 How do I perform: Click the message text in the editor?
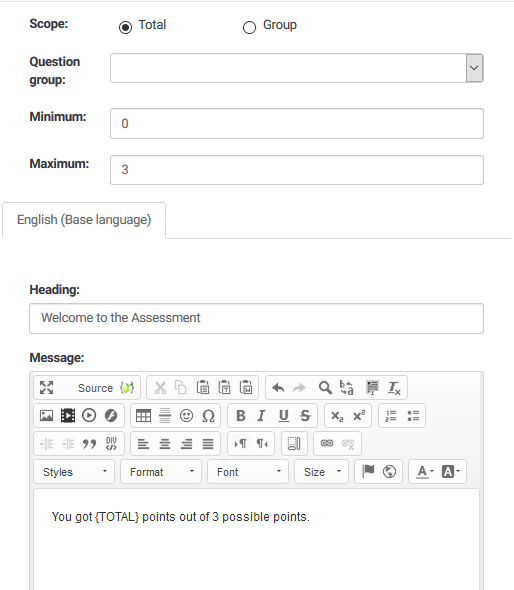pyautogui.click(x=181, y=517)
